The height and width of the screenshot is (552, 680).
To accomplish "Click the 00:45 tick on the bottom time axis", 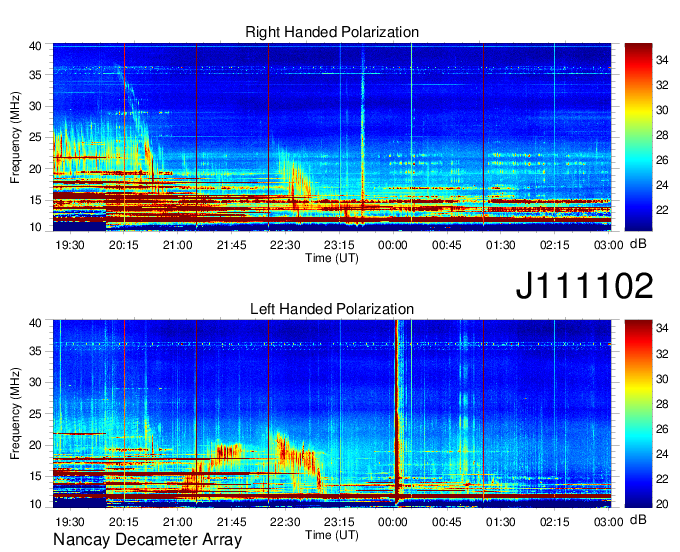I will tap(447, 522).
